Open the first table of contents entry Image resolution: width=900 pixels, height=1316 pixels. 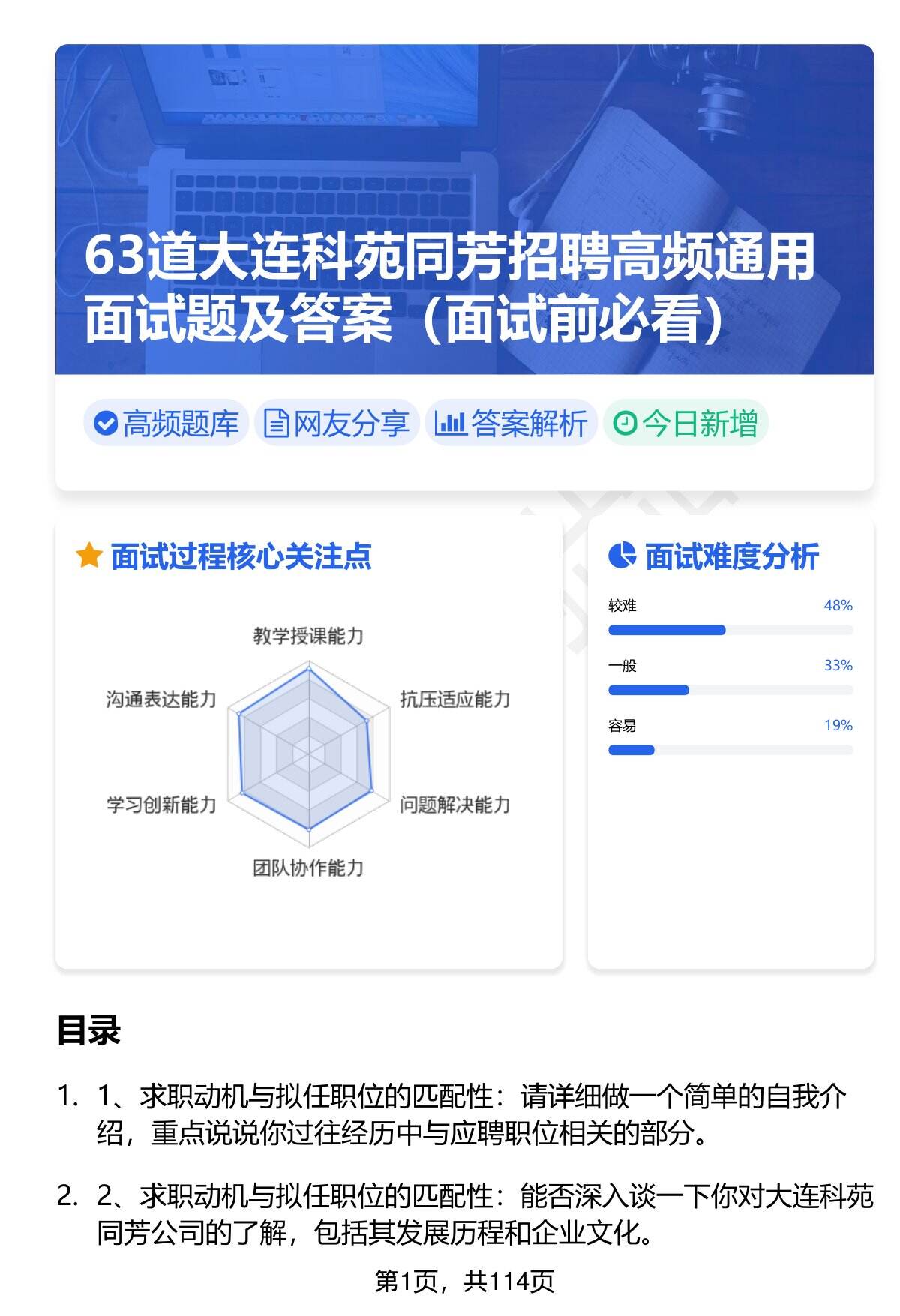coord(471,1114)
